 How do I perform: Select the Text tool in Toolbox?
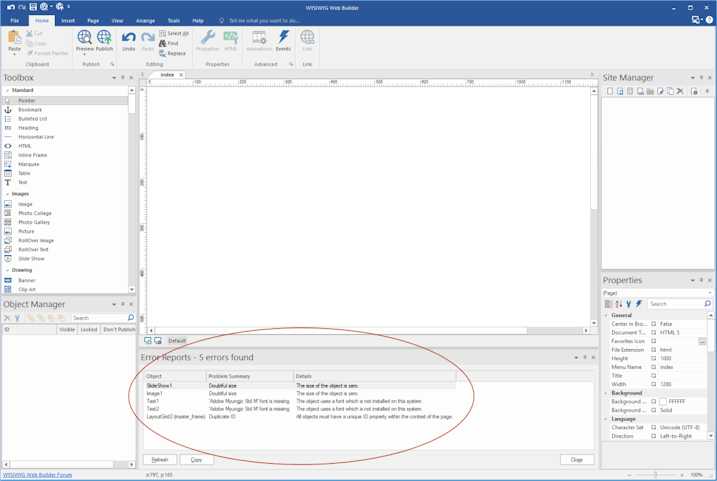[x=22, y=182]
